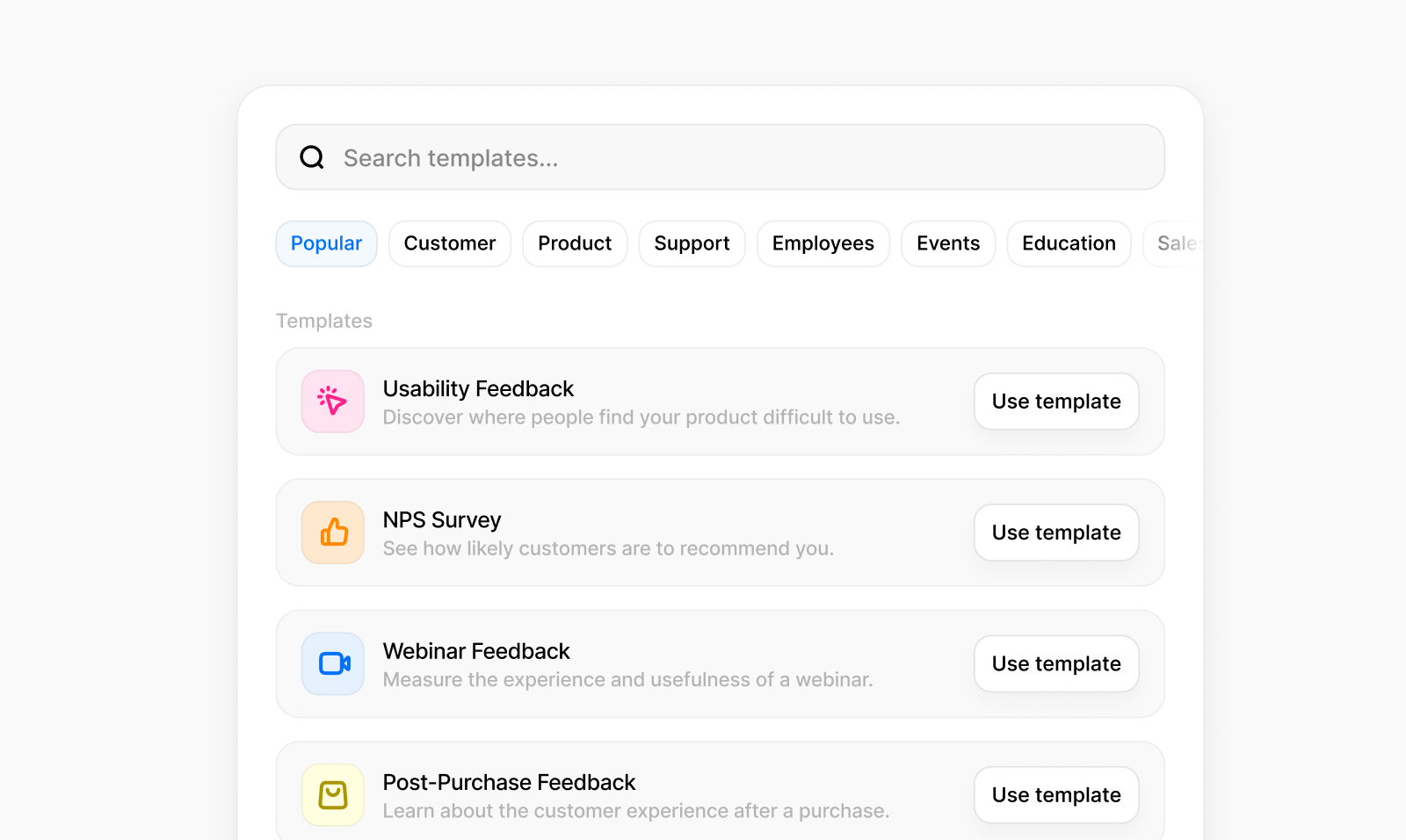The width and height of the screenshot is (1406, 840).
Task: Use template for Usability Feedback
Action: pyautogui.click(x=1056, y=402)
